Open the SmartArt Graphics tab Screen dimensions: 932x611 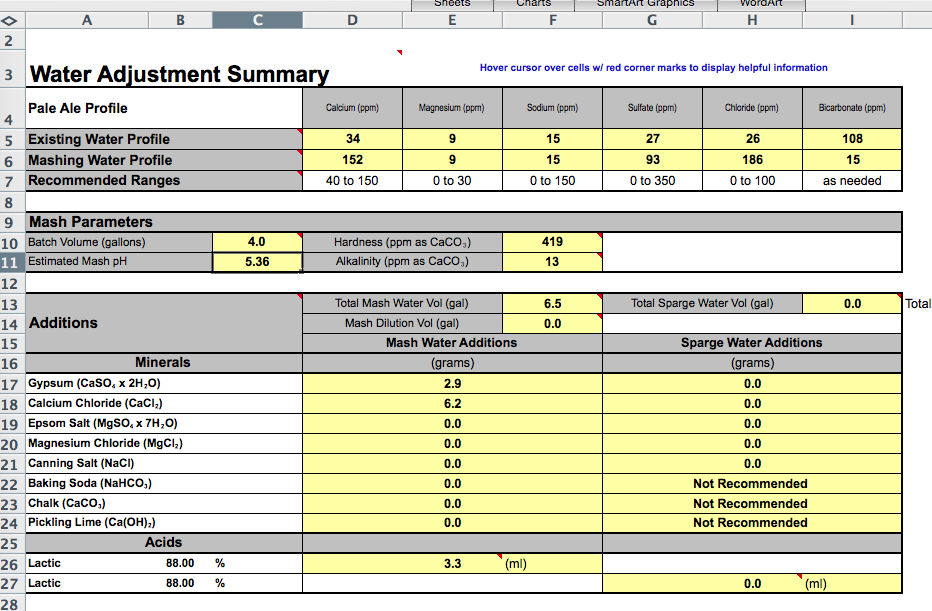click(x=646, y=5)
